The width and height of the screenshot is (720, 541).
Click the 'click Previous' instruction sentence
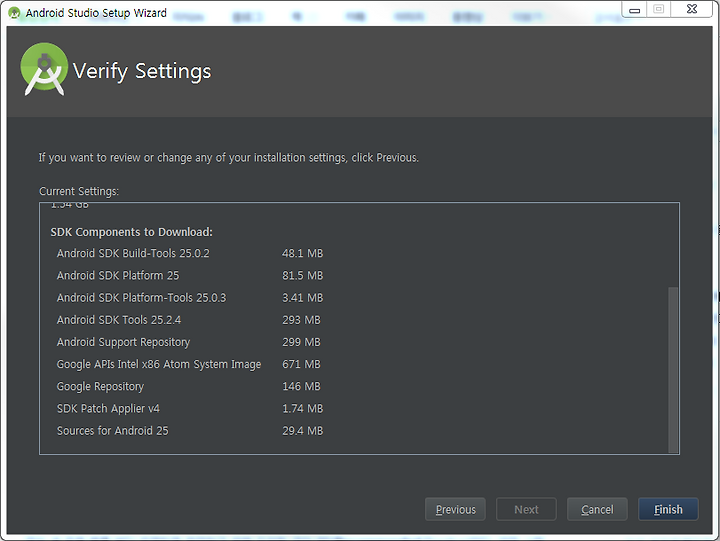(229, 158)
